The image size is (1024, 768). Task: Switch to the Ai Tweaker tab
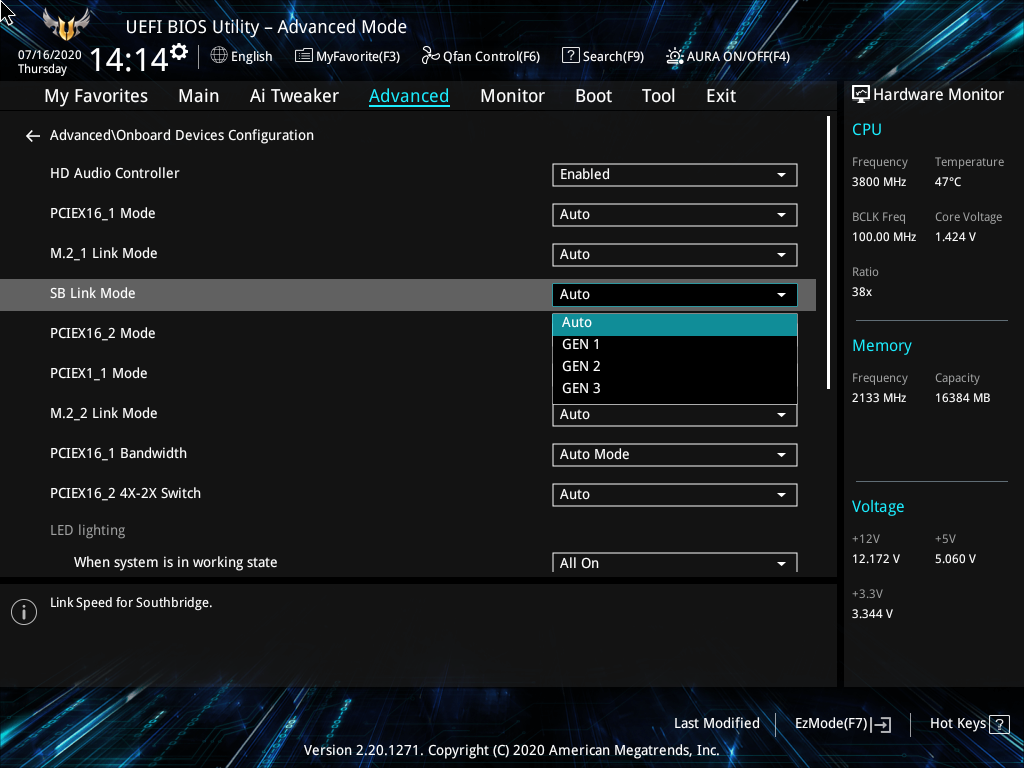[x=294, y=96]
